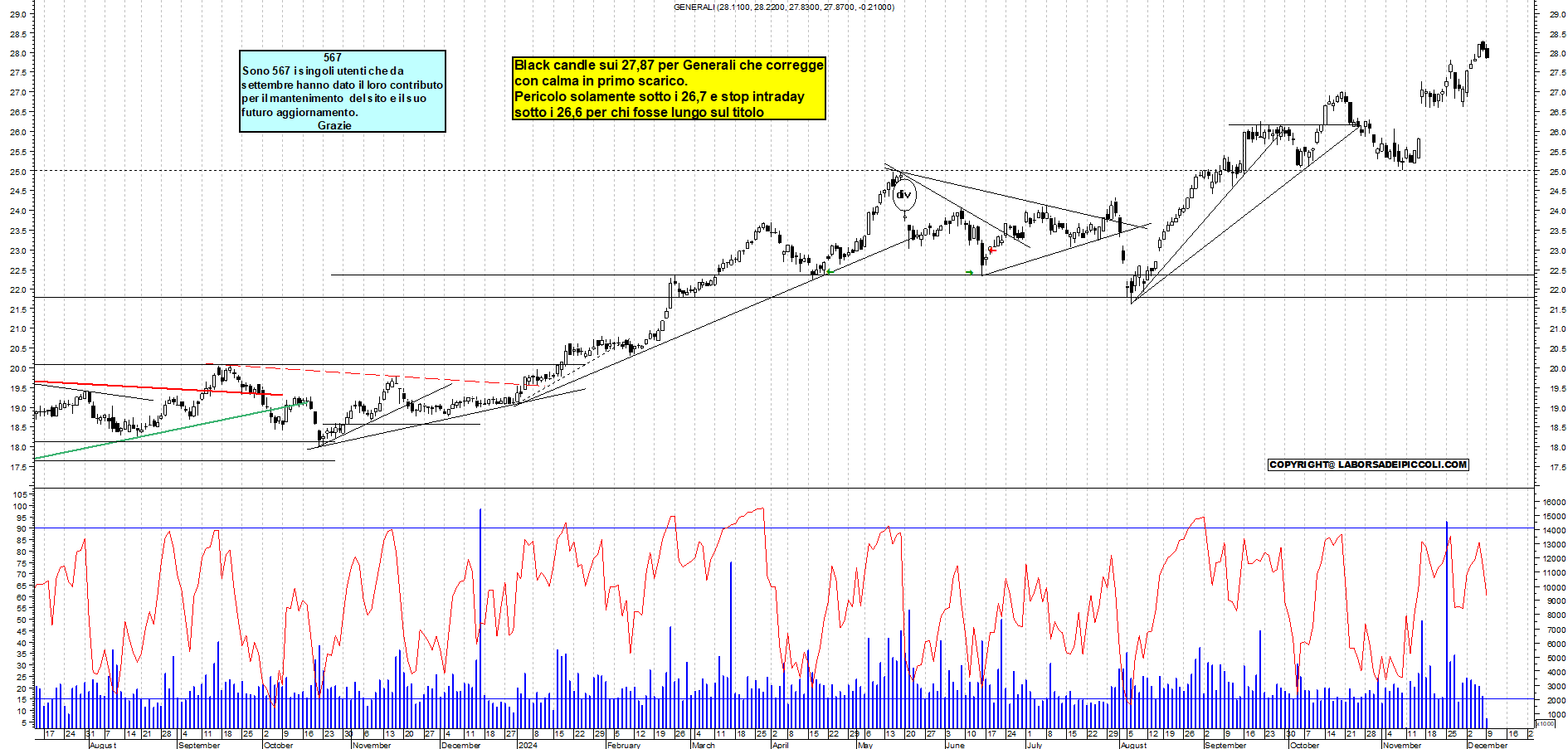Select '105' on the oscillator scale
Viewport: 1568px width, 749px height.
tap(20, 494)
